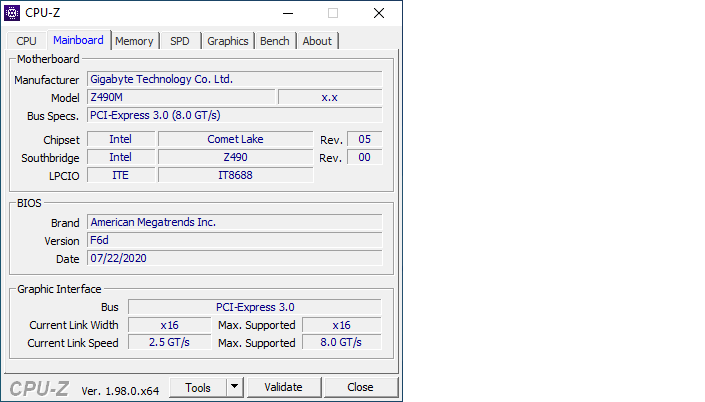
Task: Click the disabled maximize button
Action: pyautogui.click(x=333, y=13)
